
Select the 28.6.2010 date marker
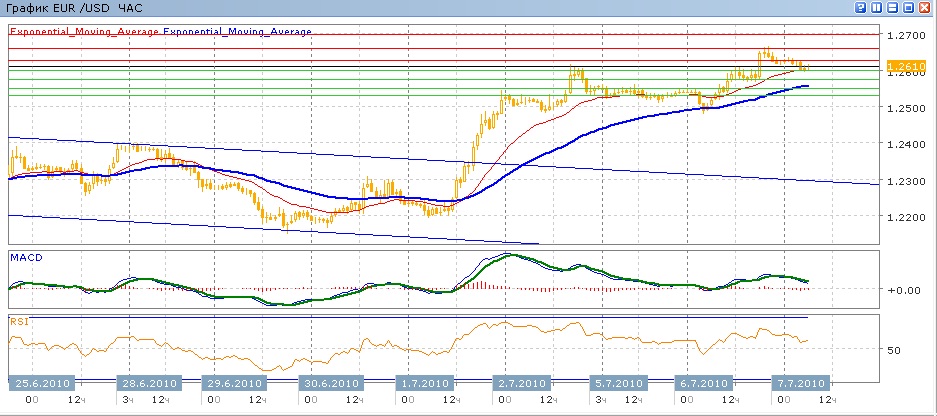tap(148, 383)
